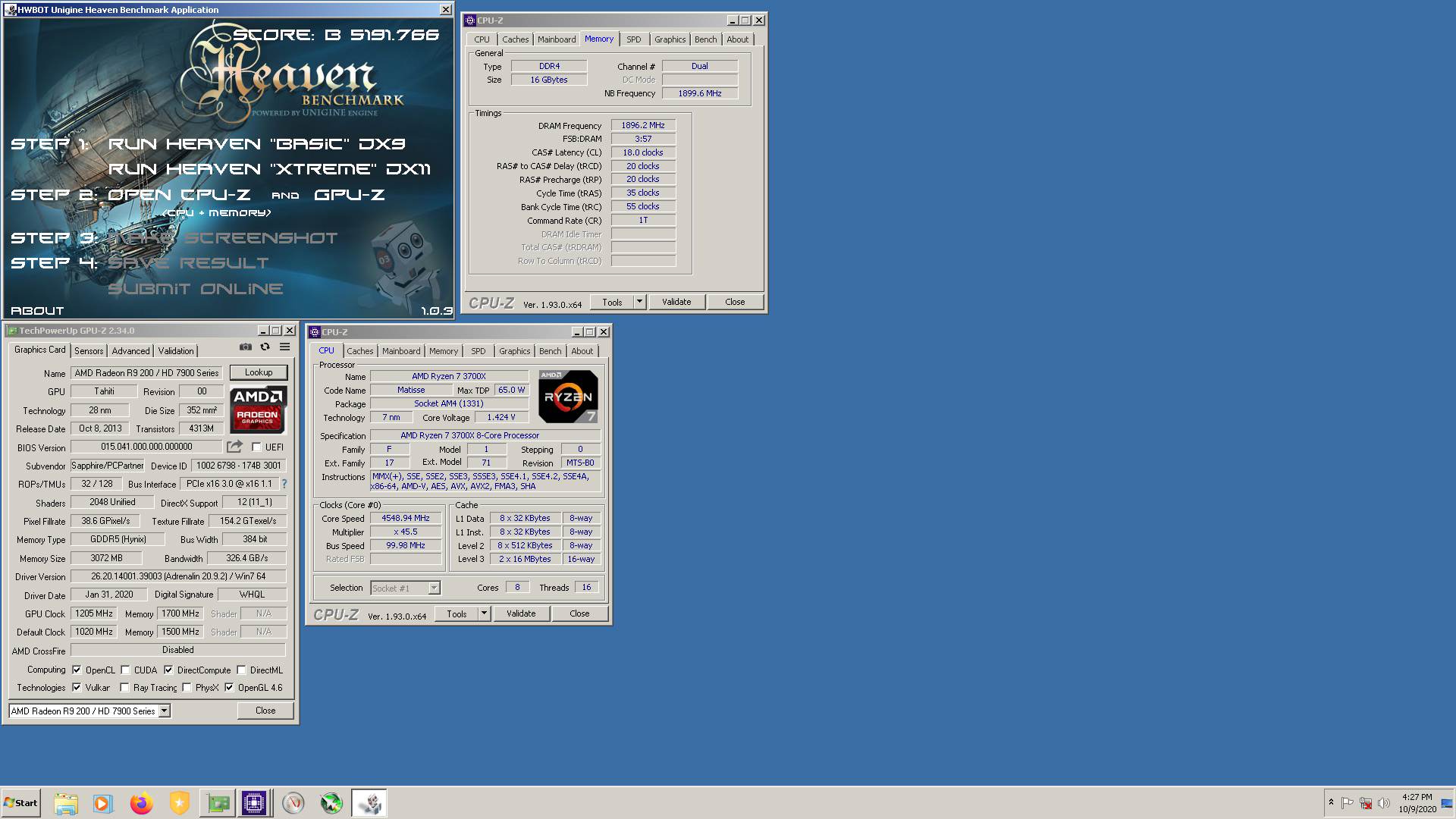Click About in Heaven benchmark app

(x=37, y=311)
